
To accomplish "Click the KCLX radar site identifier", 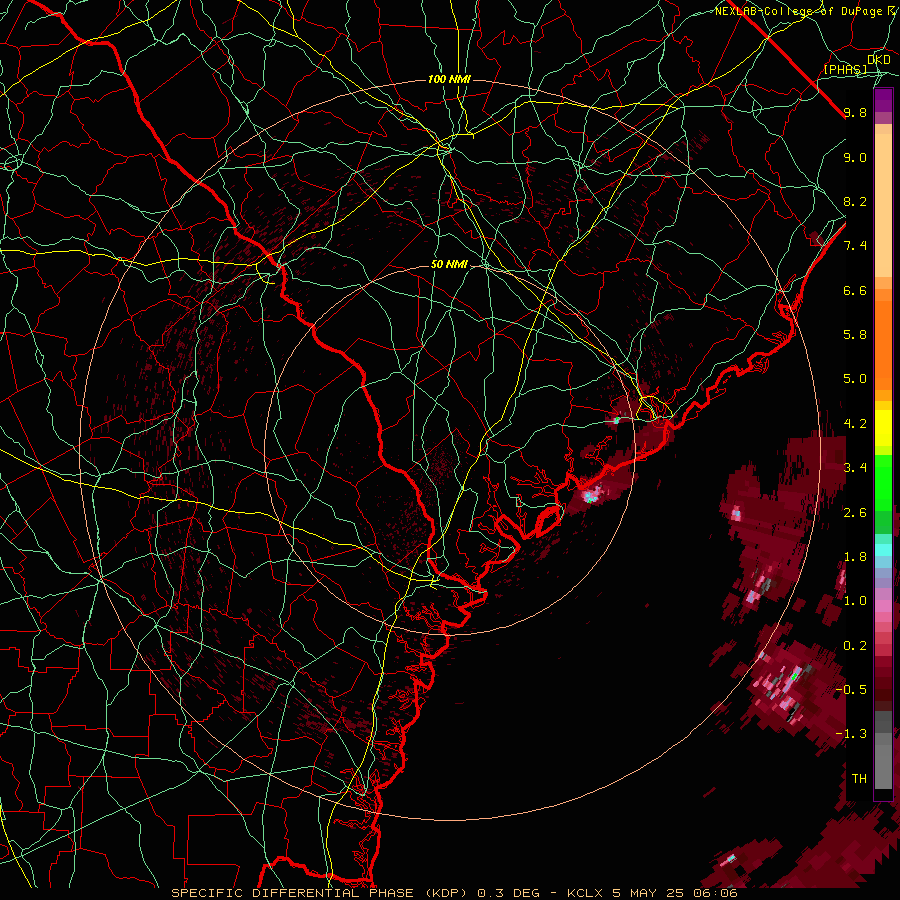I will click(x=584, y=893).
